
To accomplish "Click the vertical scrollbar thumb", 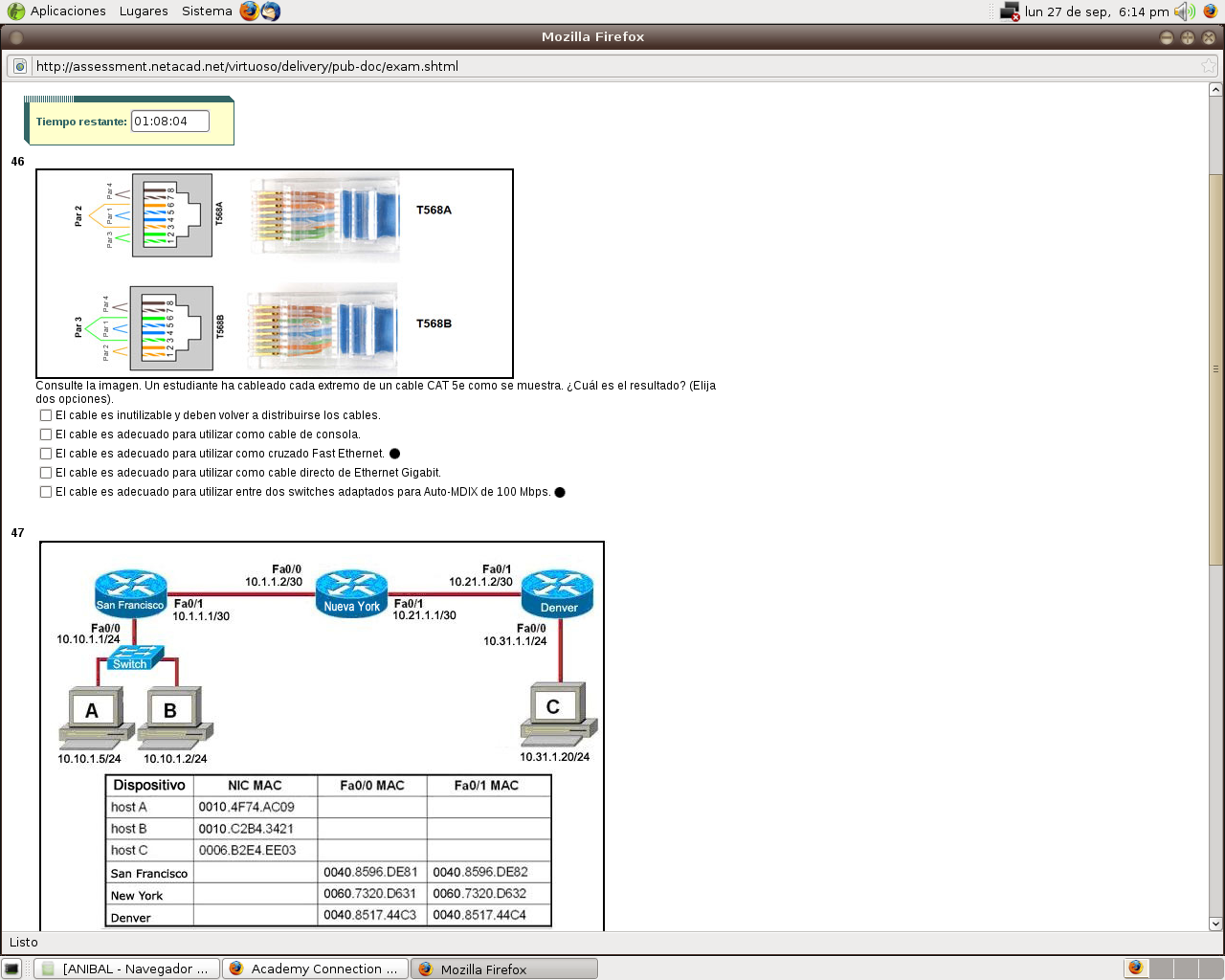I will click(x=1215, y=368).
